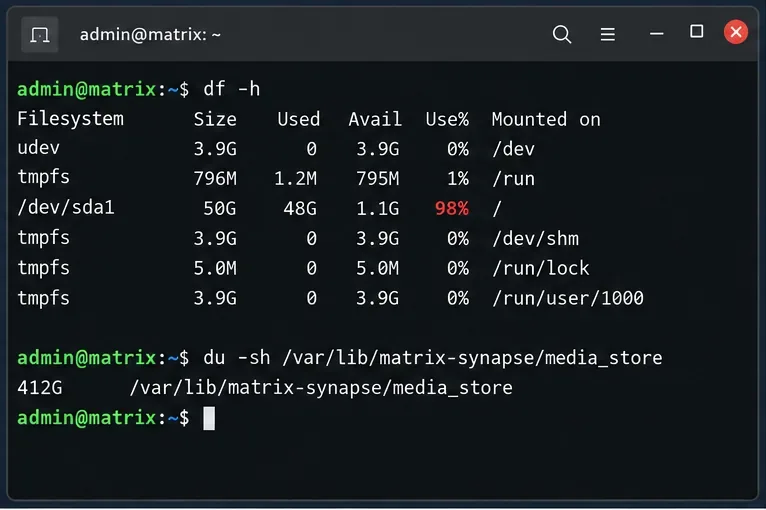Click the 796M size value
Image resolution: width=766 pixels, height=510 pixels.
coord(215,179)
